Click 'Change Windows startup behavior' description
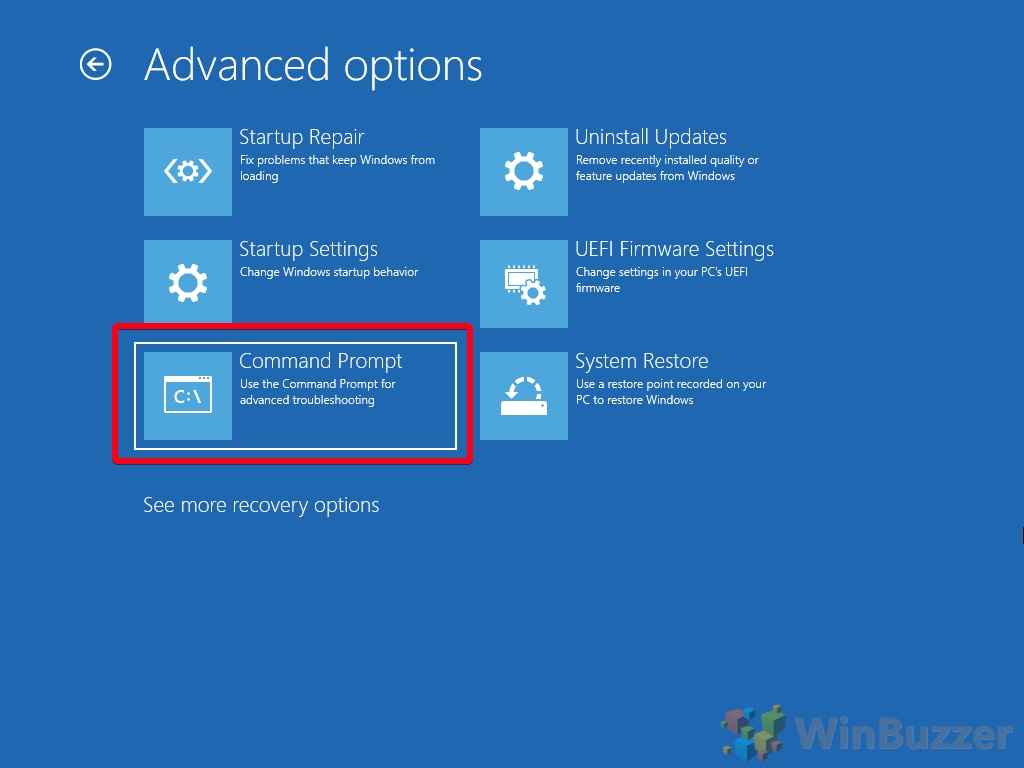Image resolution: width=1024 pixels, height=768 pixels. 328,272
